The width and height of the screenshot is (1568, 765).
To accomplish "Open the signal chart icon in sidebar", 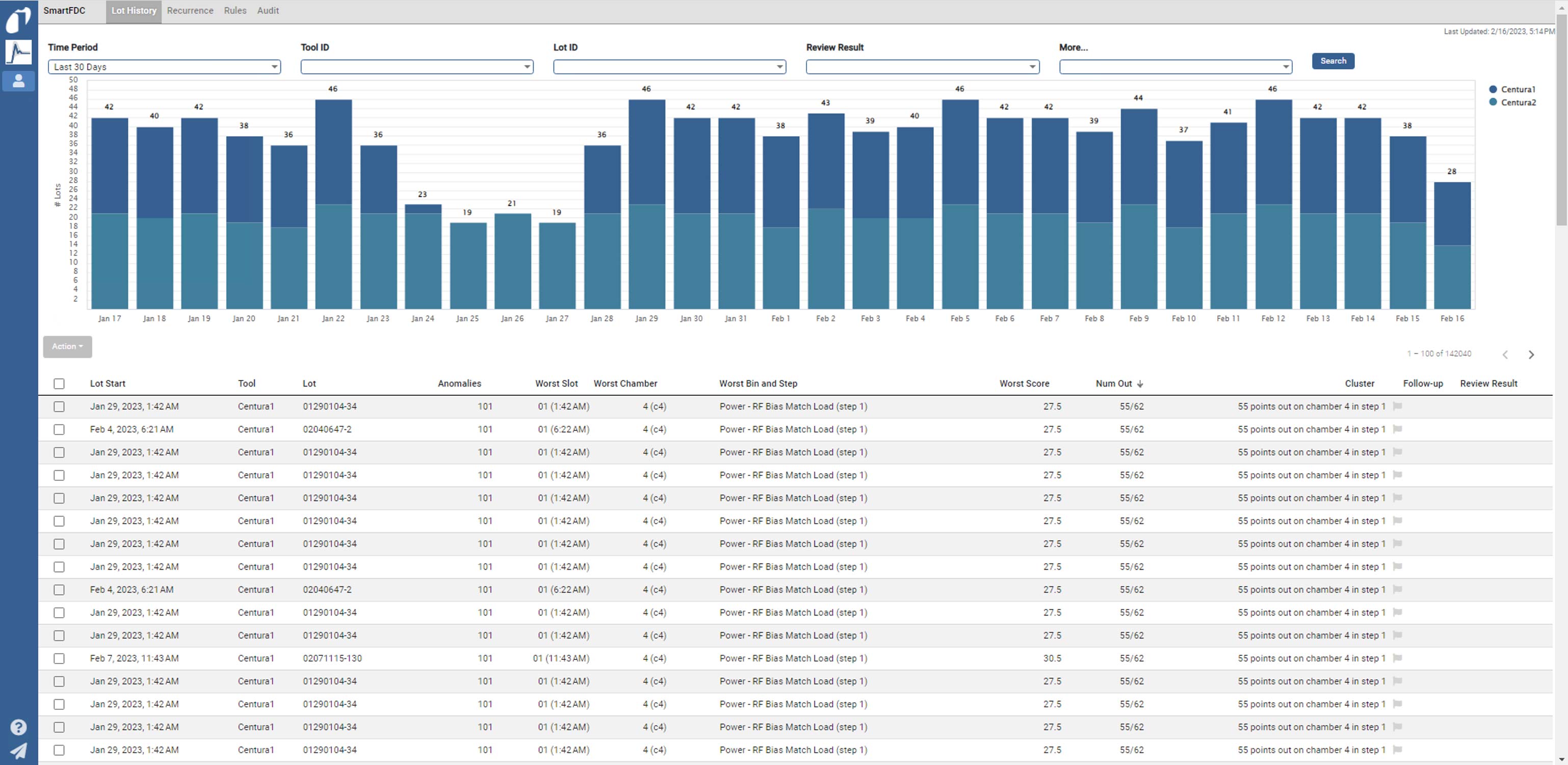I will pos(18,53).
